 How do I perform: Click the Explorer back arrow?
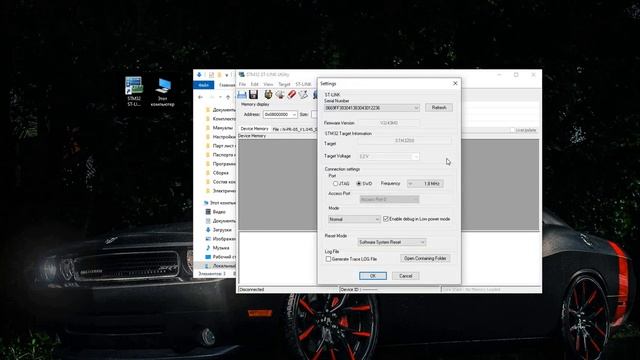(x=200, y=97)
